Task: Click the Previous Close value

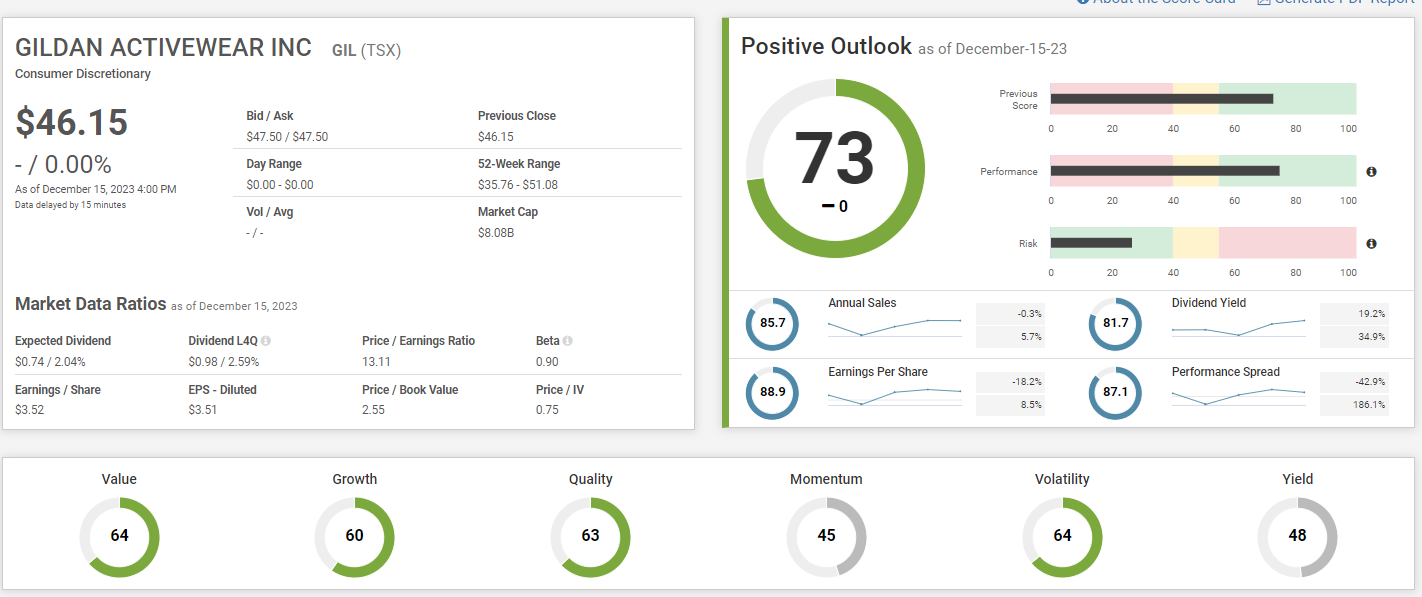Action: point(496,137)
